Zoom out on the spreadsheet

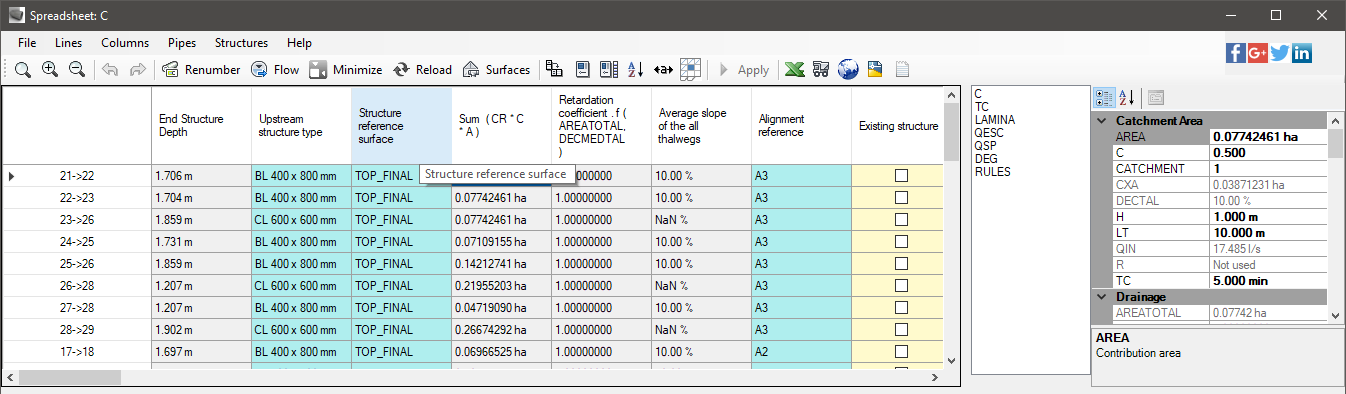[x=76, y=70]
